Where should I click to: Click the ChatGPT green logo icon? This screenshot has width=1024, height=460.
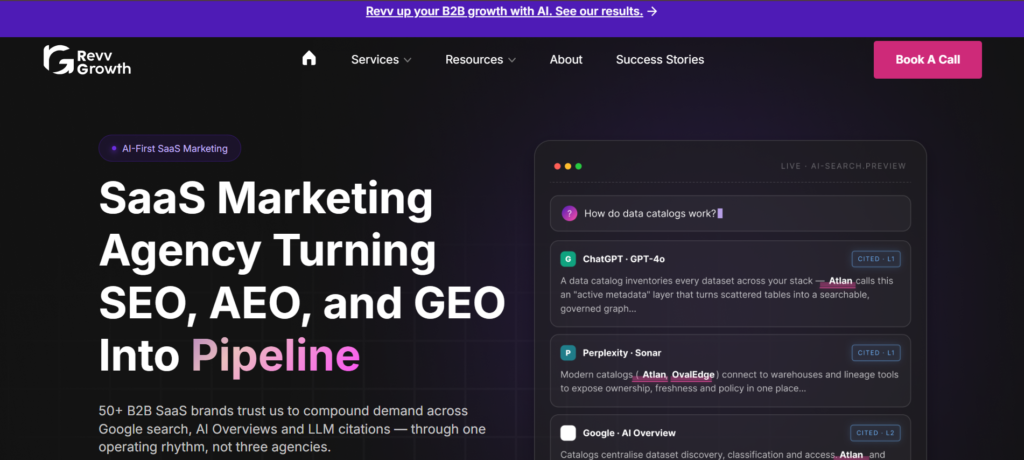pyautogui.click(x=568, y=259)
